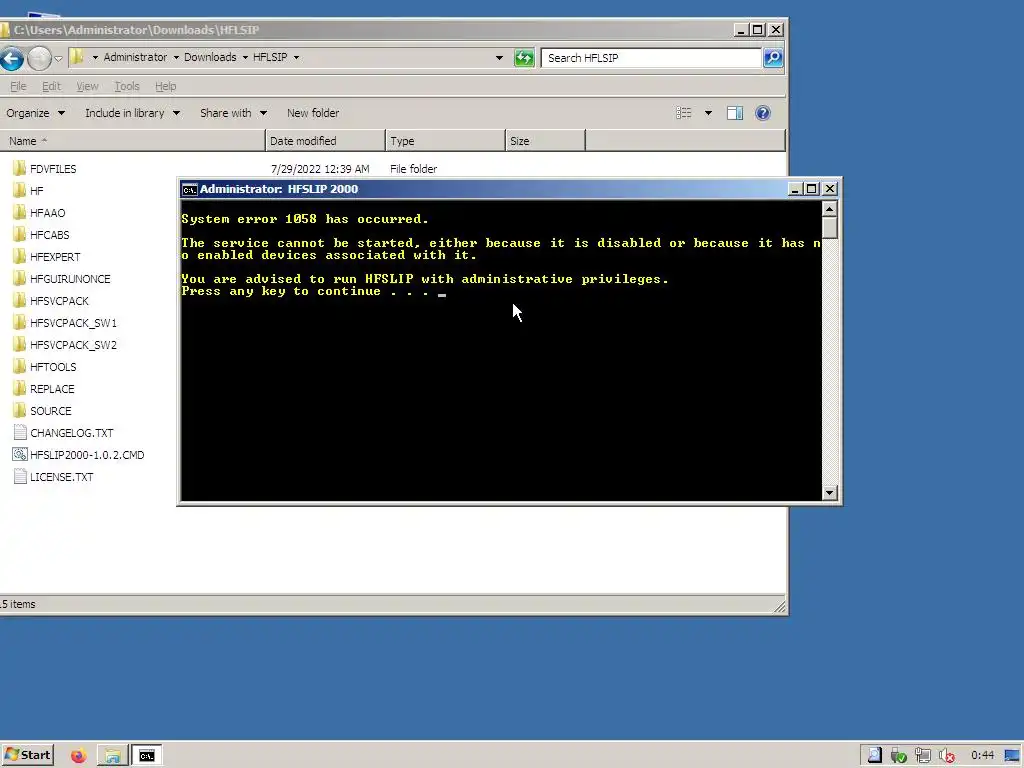Click the FDVFILES date modified cell
Viewport: 1024px width, 768px height.
pos(320,168)
